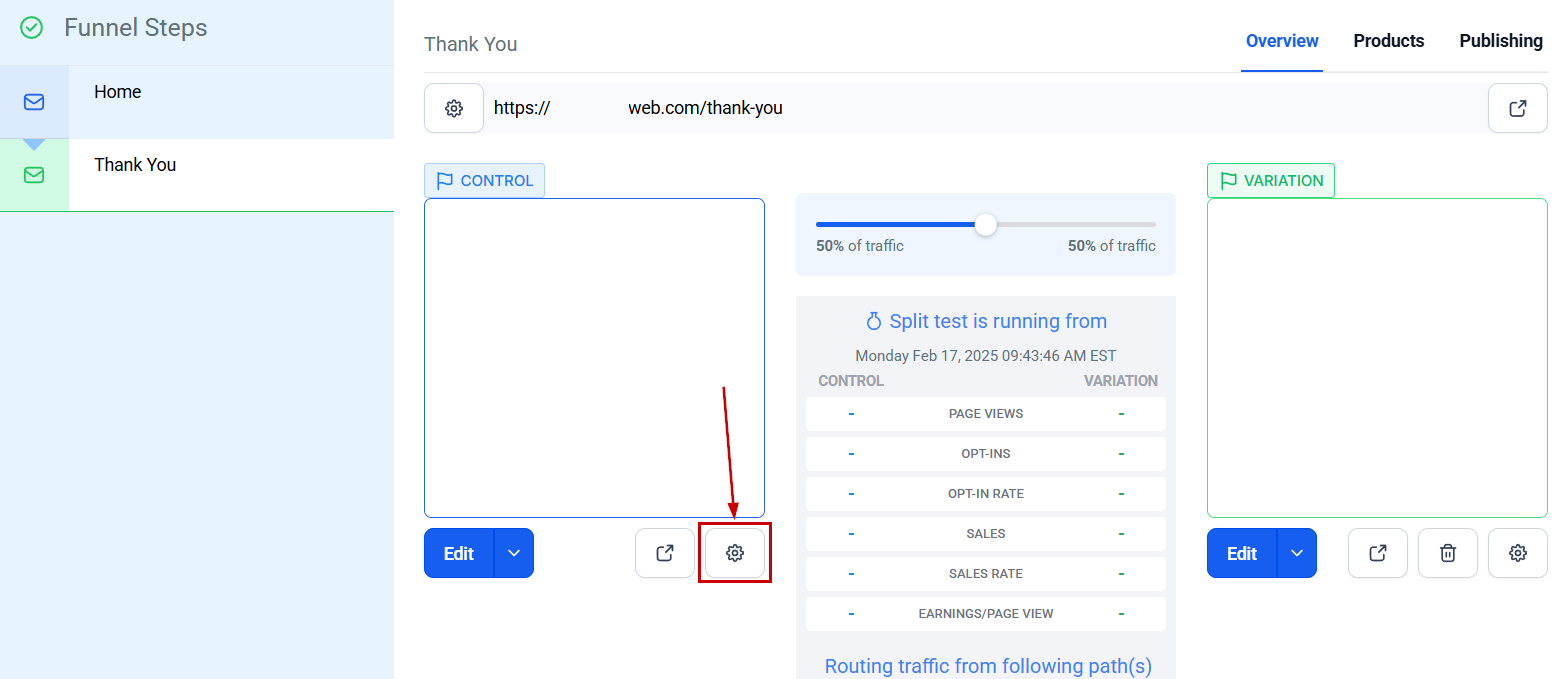This screenshot has height=679, width=1565.
Task: Delete the Variation with the trash icon
Action: tap(1448, 553)
